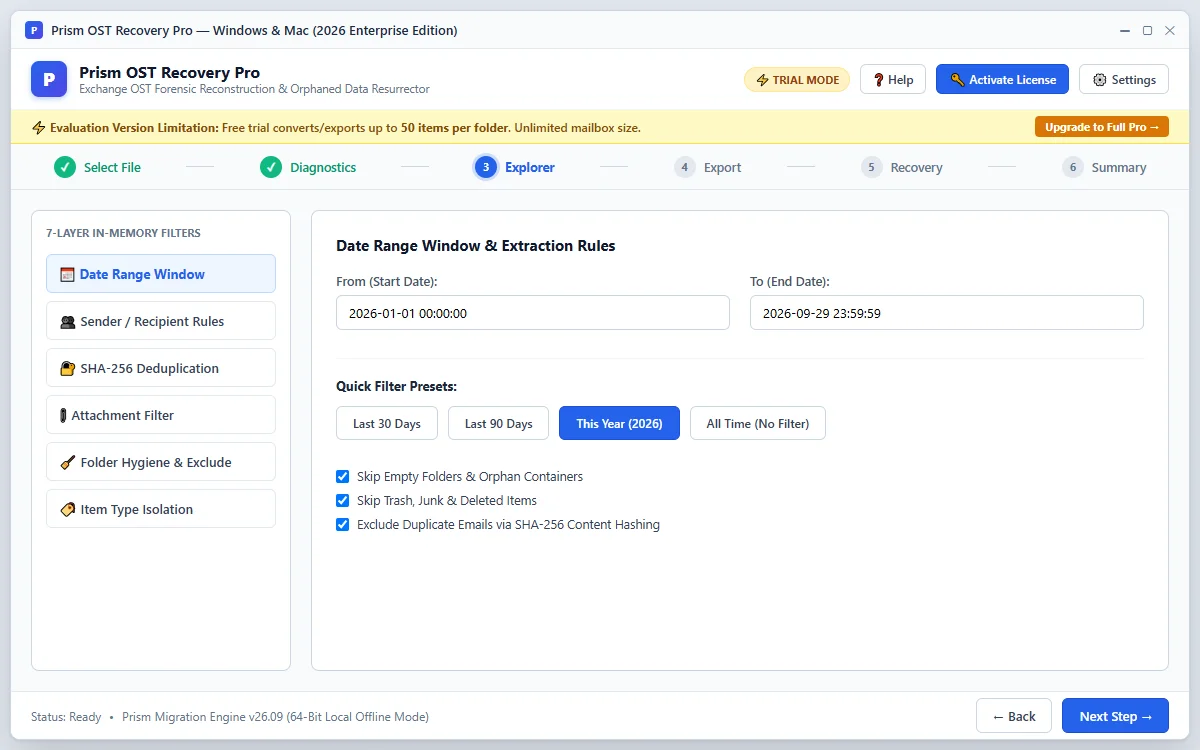1200x750 pixels.
Task: Click the question mark icon in Help
Action: point(878,80)
